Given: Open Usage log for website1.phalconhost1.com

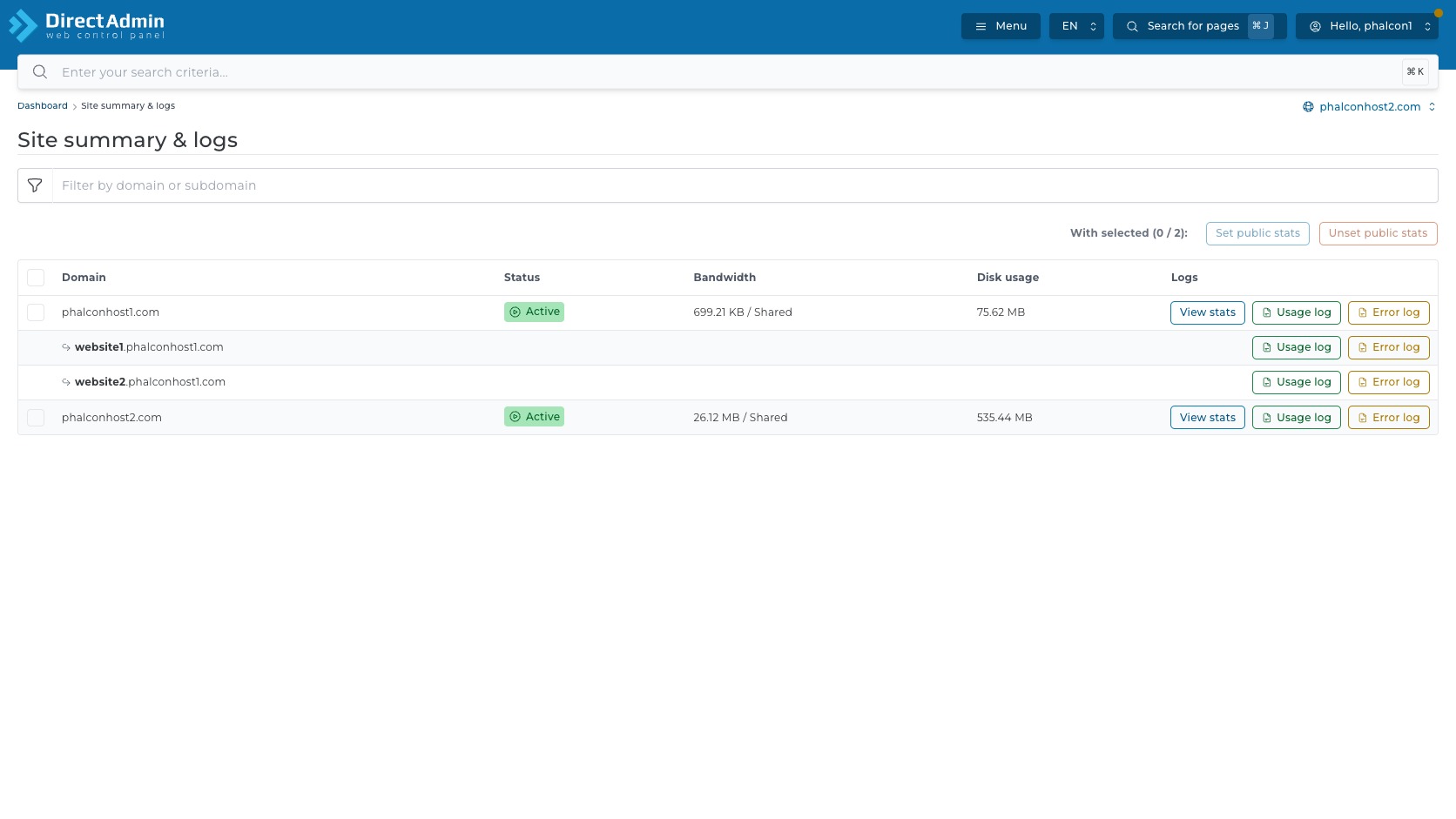Looking at the screenshot, I should click(1296, 347).
